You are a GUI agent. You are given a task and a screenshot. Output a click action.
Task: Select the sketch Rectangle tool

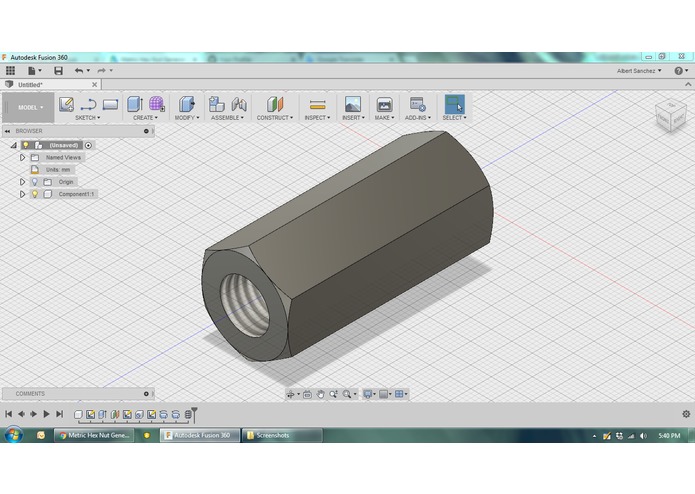pos(110,105)
